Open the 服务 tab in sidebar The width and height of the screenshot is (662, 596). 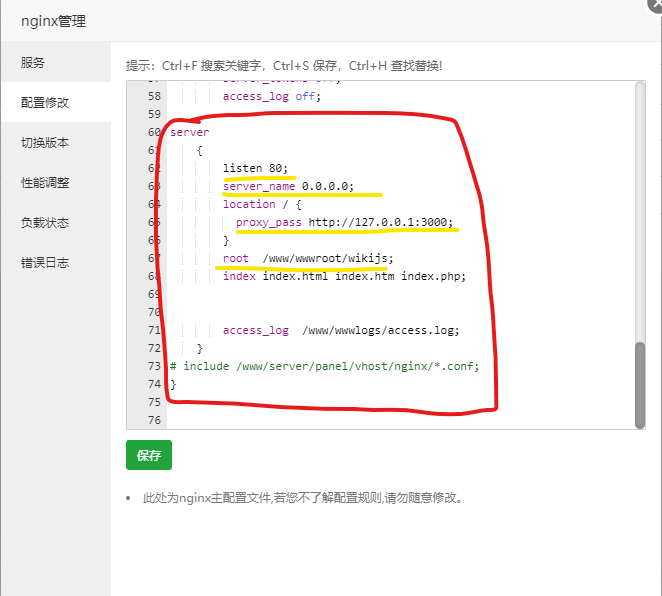56,62
